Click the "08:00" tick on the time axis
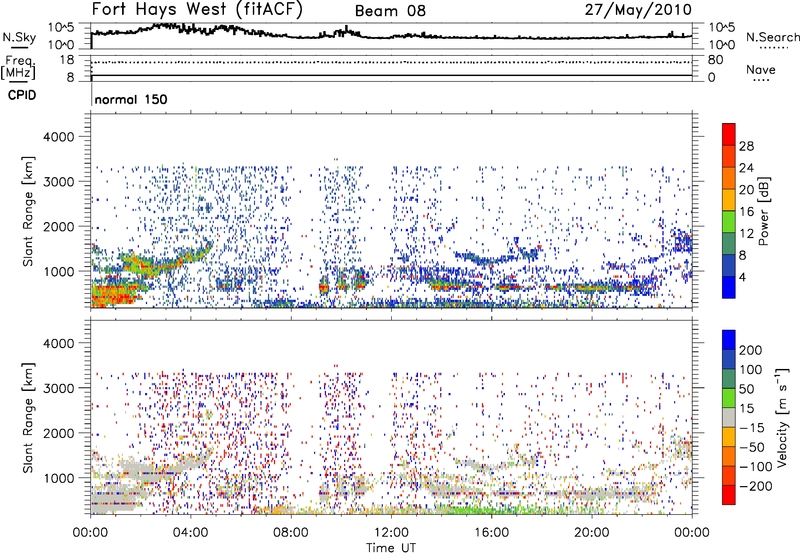 coord(291,533)
